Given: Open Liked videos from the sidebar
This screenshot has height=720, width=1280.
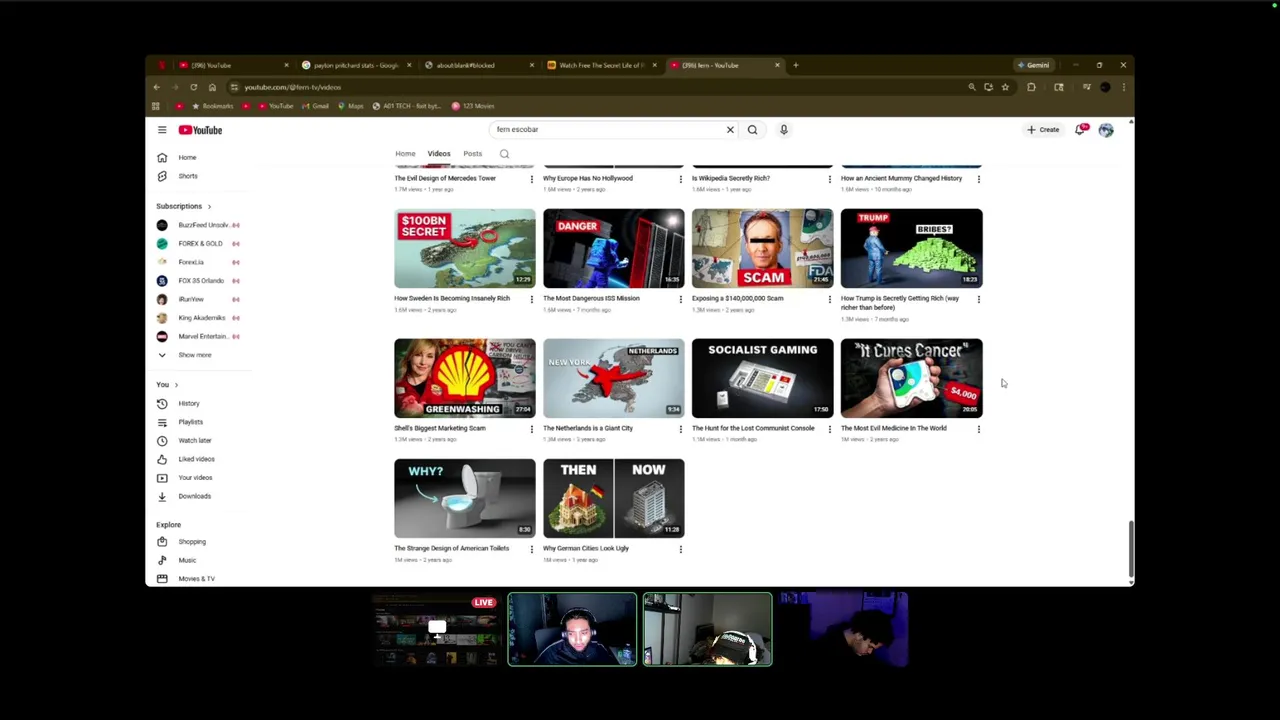Looking at the screenshot, I should click(x=196, y=459).
